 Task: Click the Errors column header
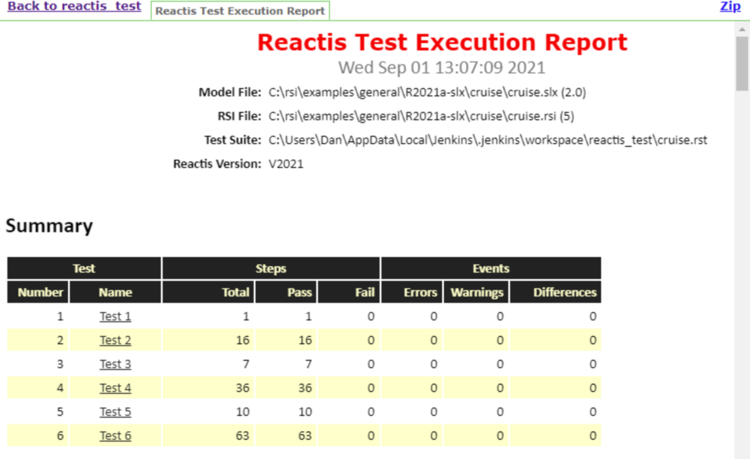(x=412, y=292)
